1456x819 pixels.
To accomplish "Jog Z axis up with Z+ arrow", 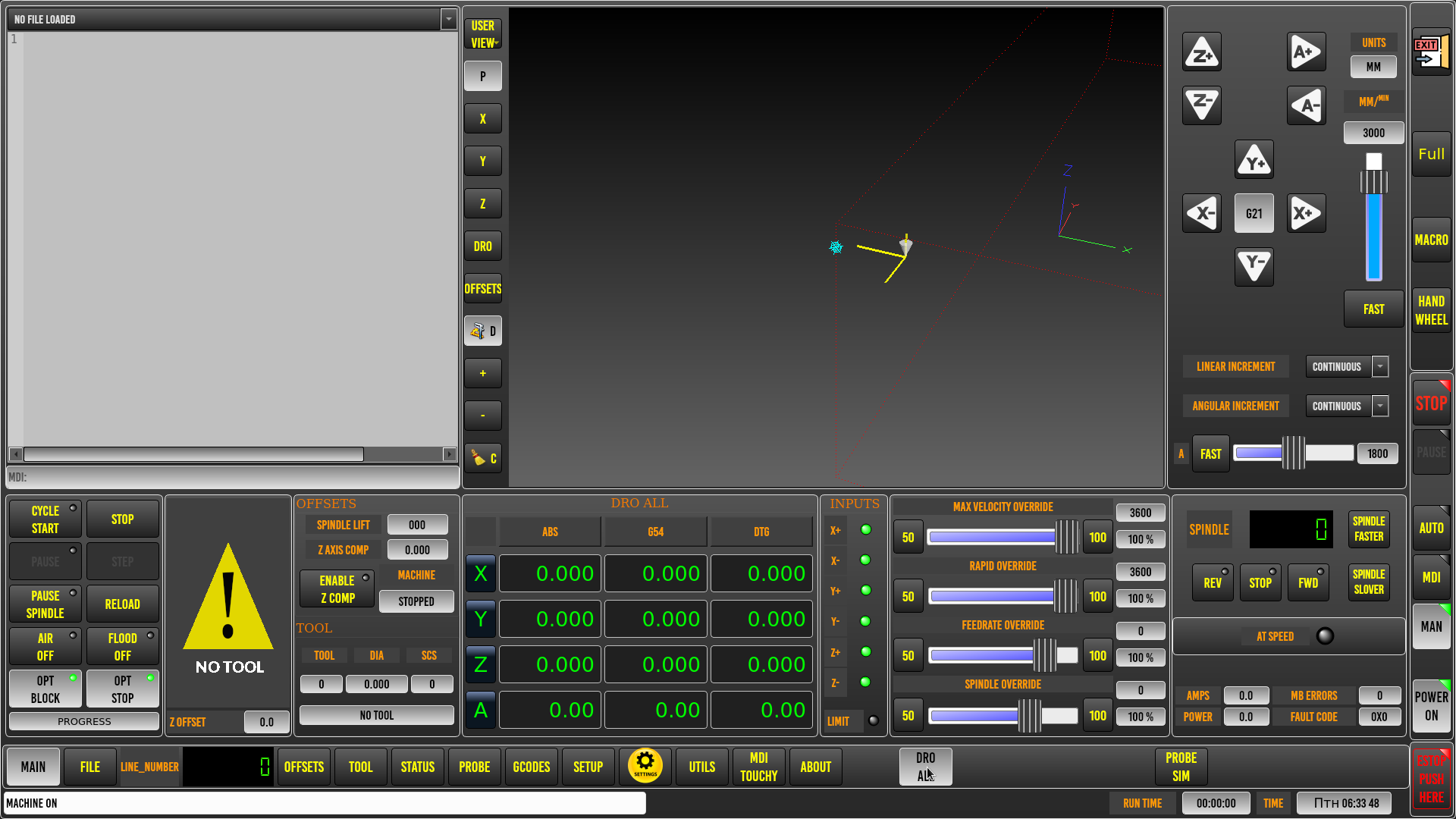I will coord(1202,52).
